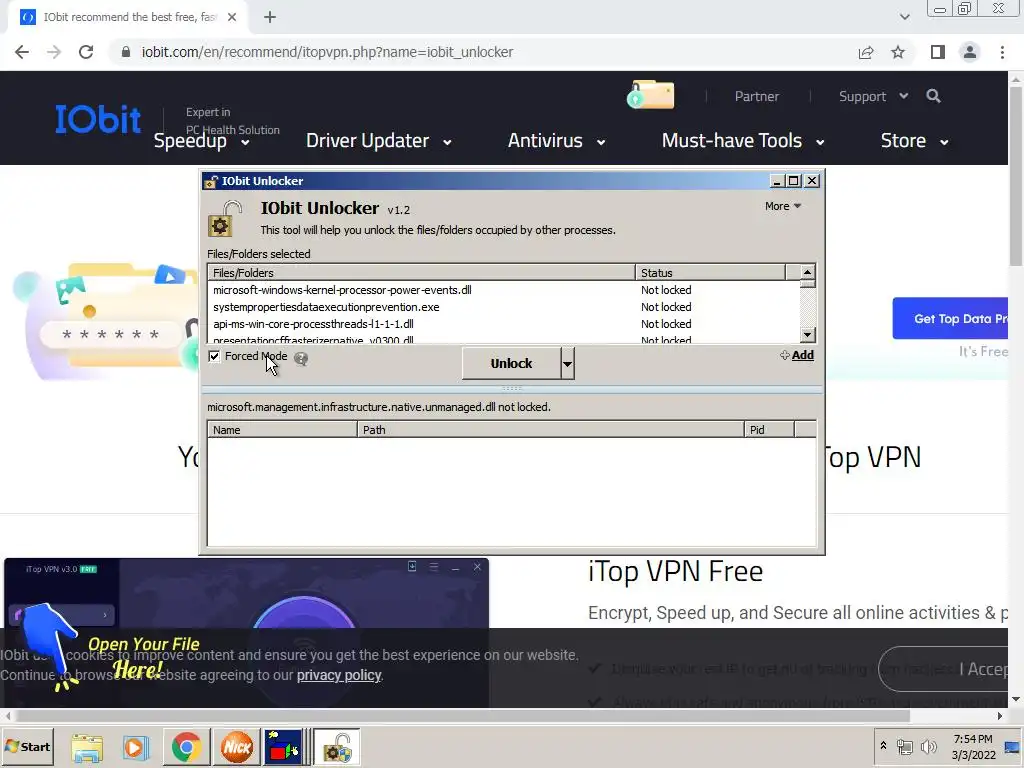Toggle the Forced Mode checkbox
The image size is (1024, 768).
(214, 356)
